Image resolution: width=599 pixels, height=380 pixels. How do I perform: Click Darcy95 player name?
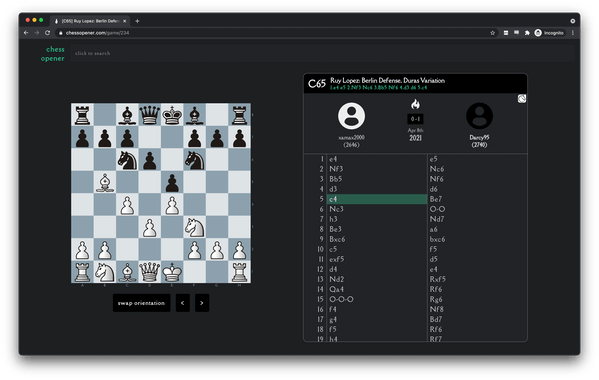pyautogui.click(x=479, y=137)
